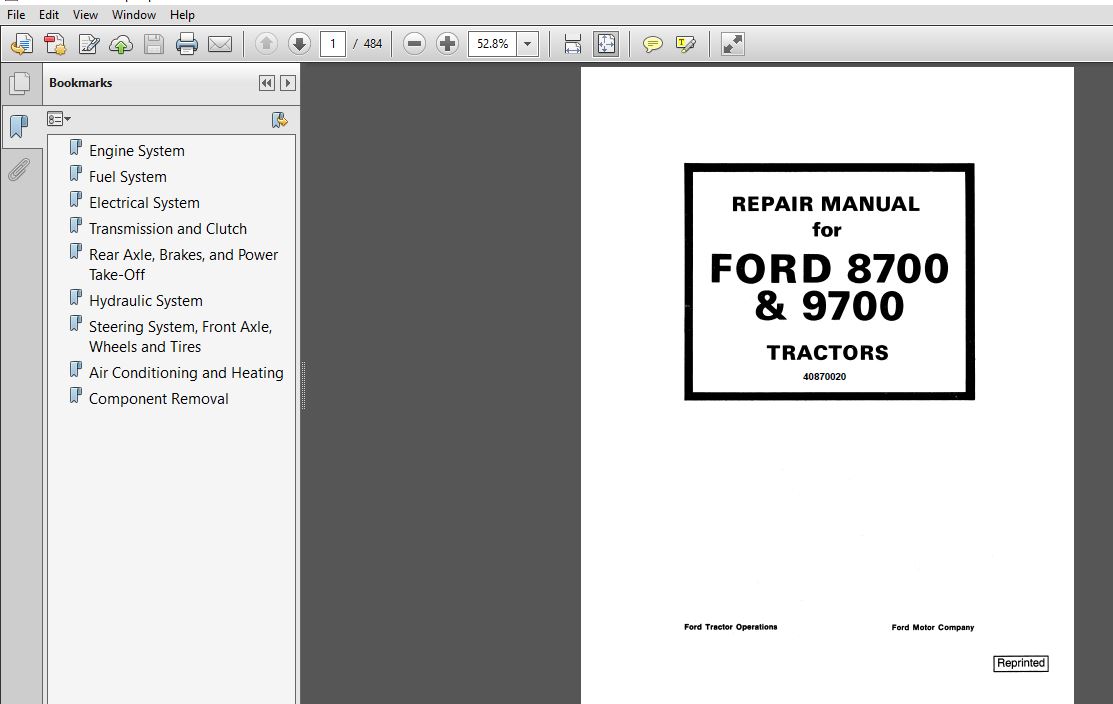Open Rear Axle, Brakes, and Power Take-Off bookmark

(182, 264)
